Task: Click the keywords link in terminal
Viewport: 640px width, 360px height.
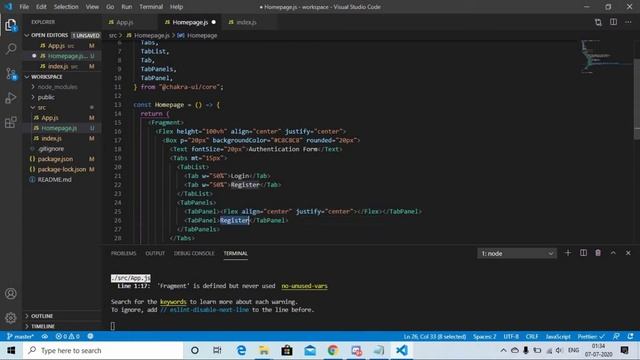Action: coord(173,302)
